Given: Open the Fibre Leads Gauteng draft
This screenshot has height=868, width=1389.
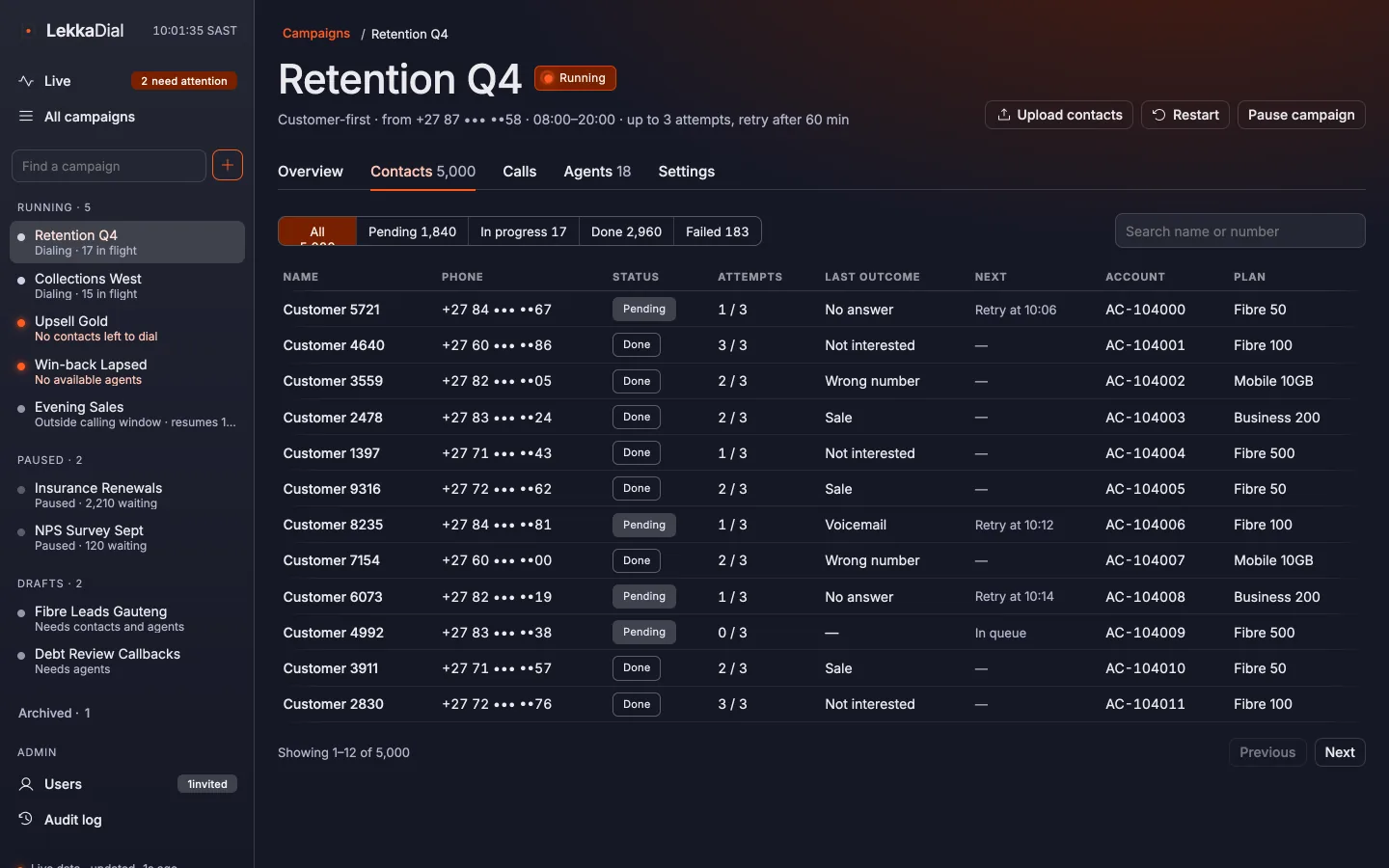Looking at the screenshot, I should [x=127, y=618].
